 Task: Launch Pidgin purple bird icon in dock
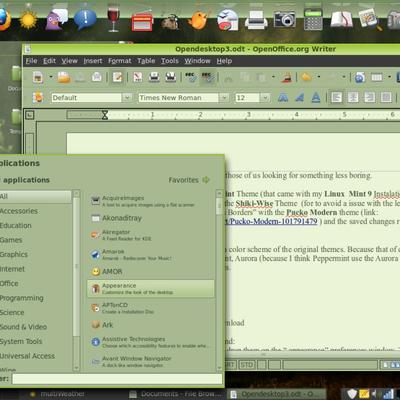pos(56,19)
